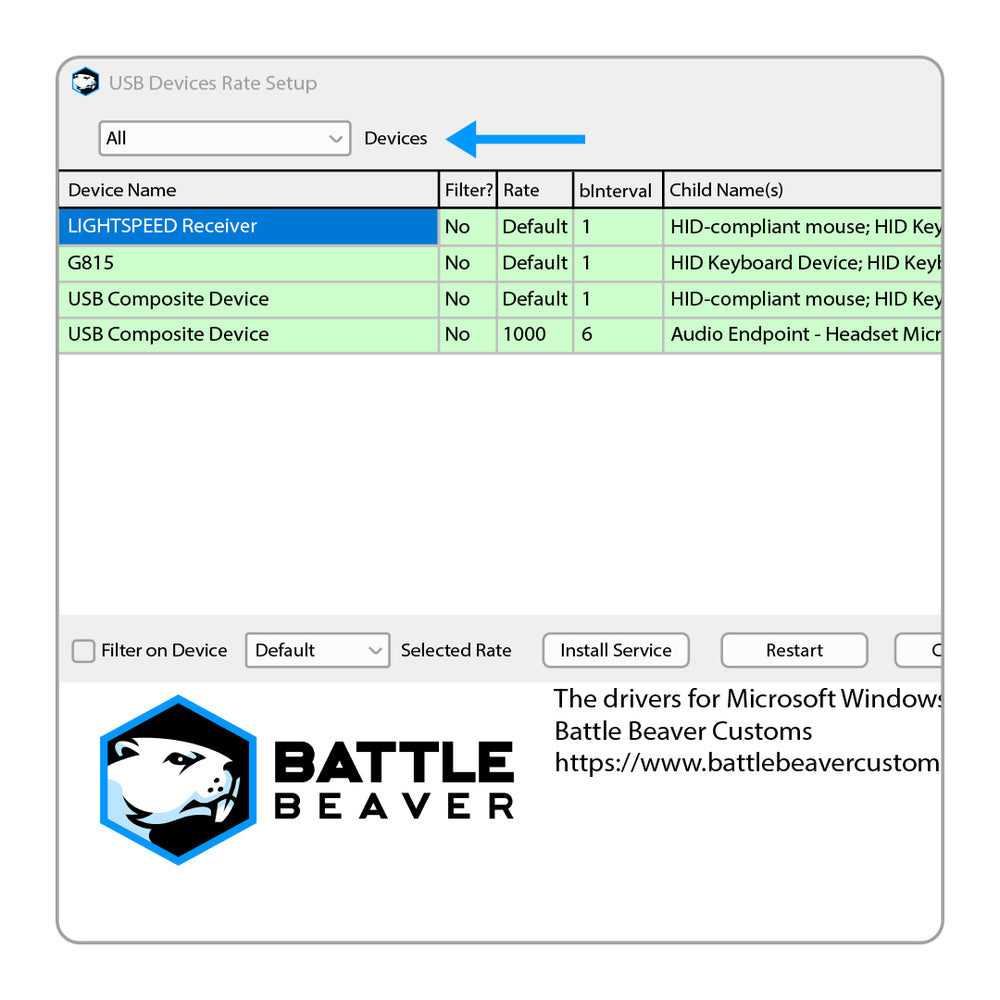The width and height of the screenshot is (1000, 1000).
Task: Select the USB Composite Device with rate 1000
Action: 248,335
